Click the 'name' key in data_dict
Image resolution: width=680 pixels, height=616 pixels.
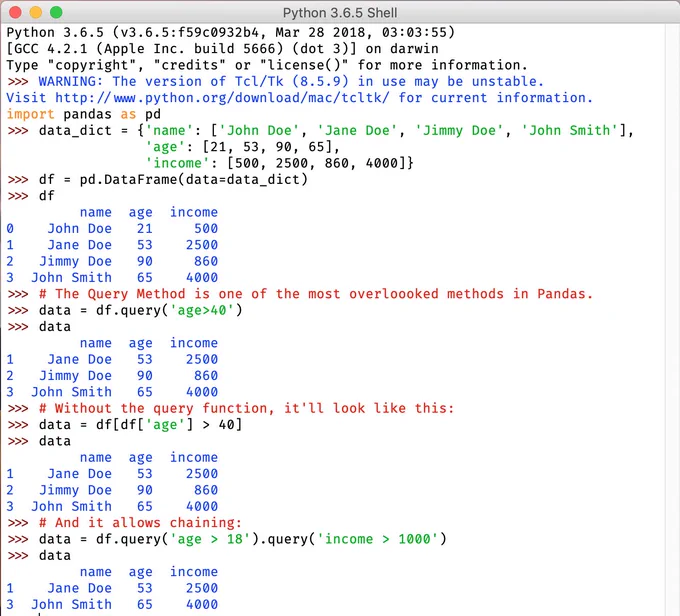tap(169, 131)
